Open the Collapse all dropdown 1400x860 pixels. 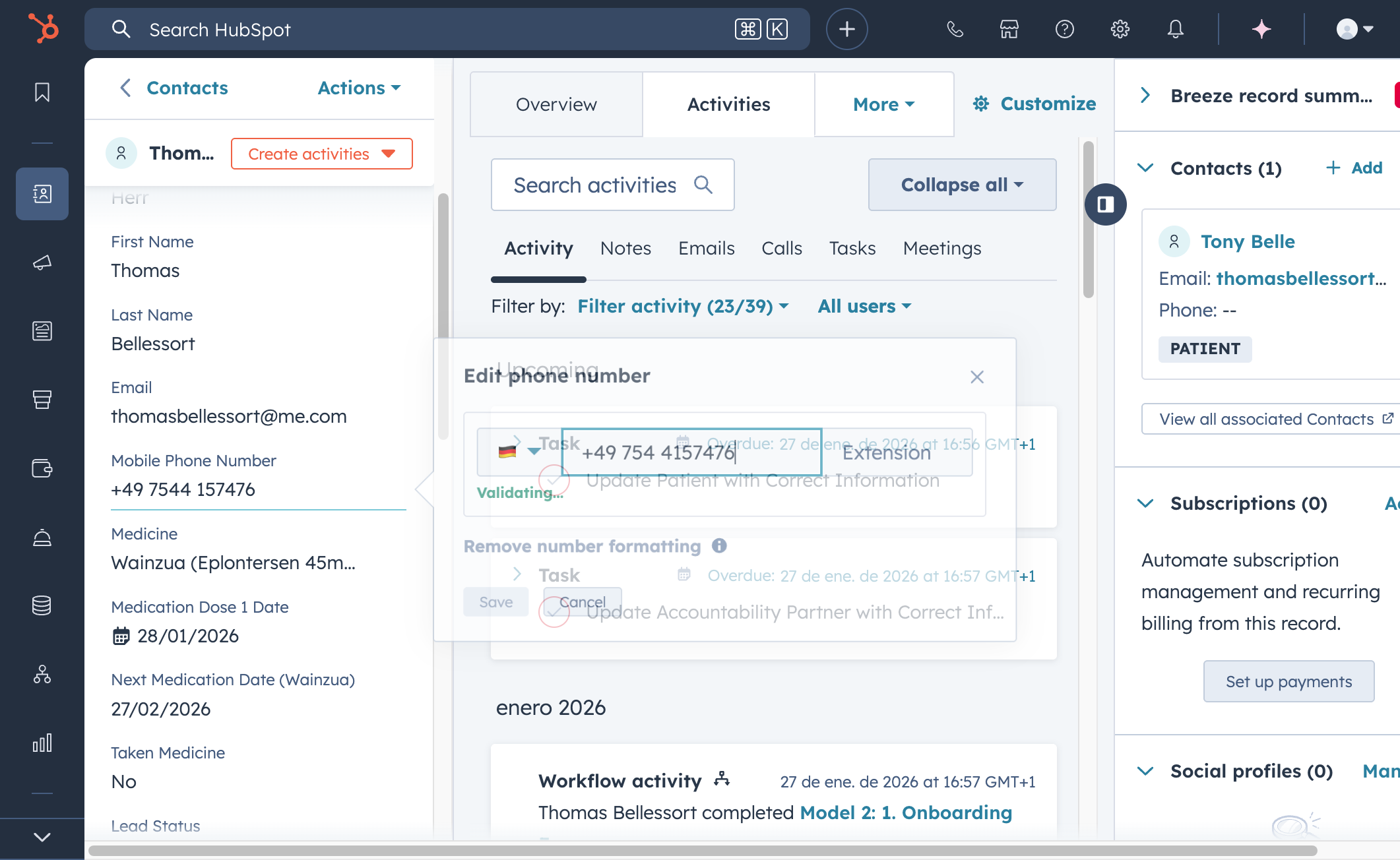tap(963, 185)
